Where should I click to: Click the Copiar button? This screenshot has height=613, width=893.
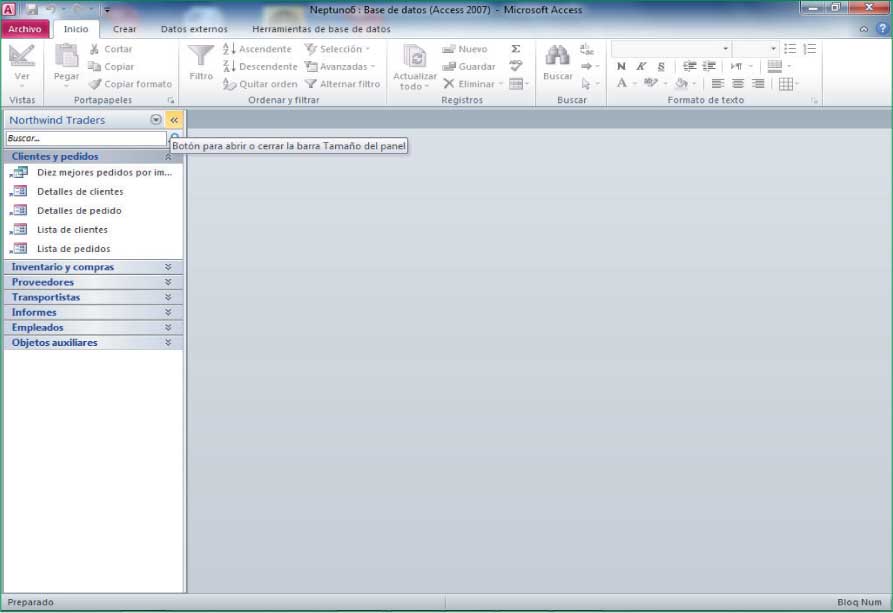point(112,67)
